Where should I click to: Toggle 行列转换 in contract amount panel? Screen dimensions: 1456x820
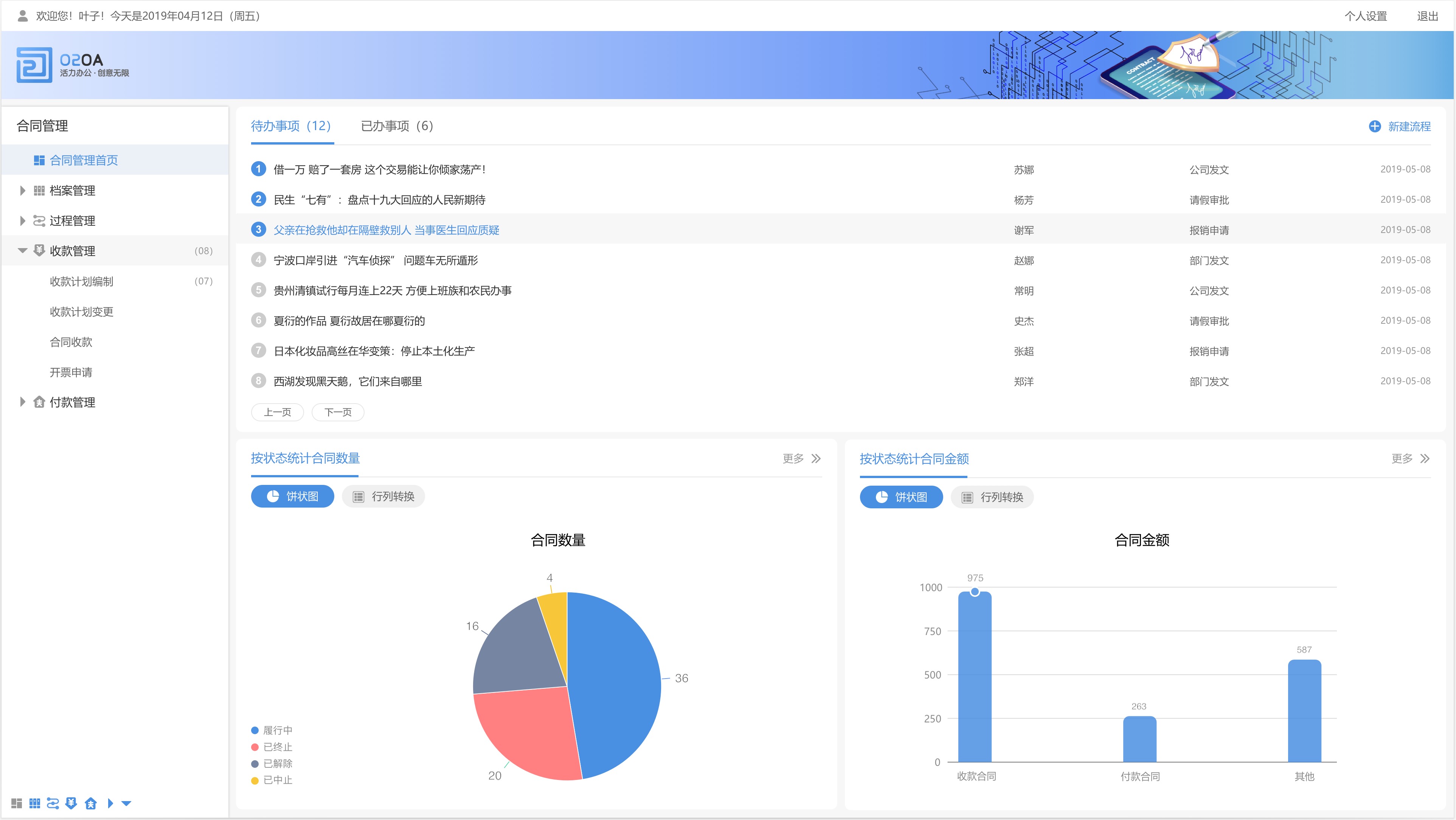[x=992, y=497]
